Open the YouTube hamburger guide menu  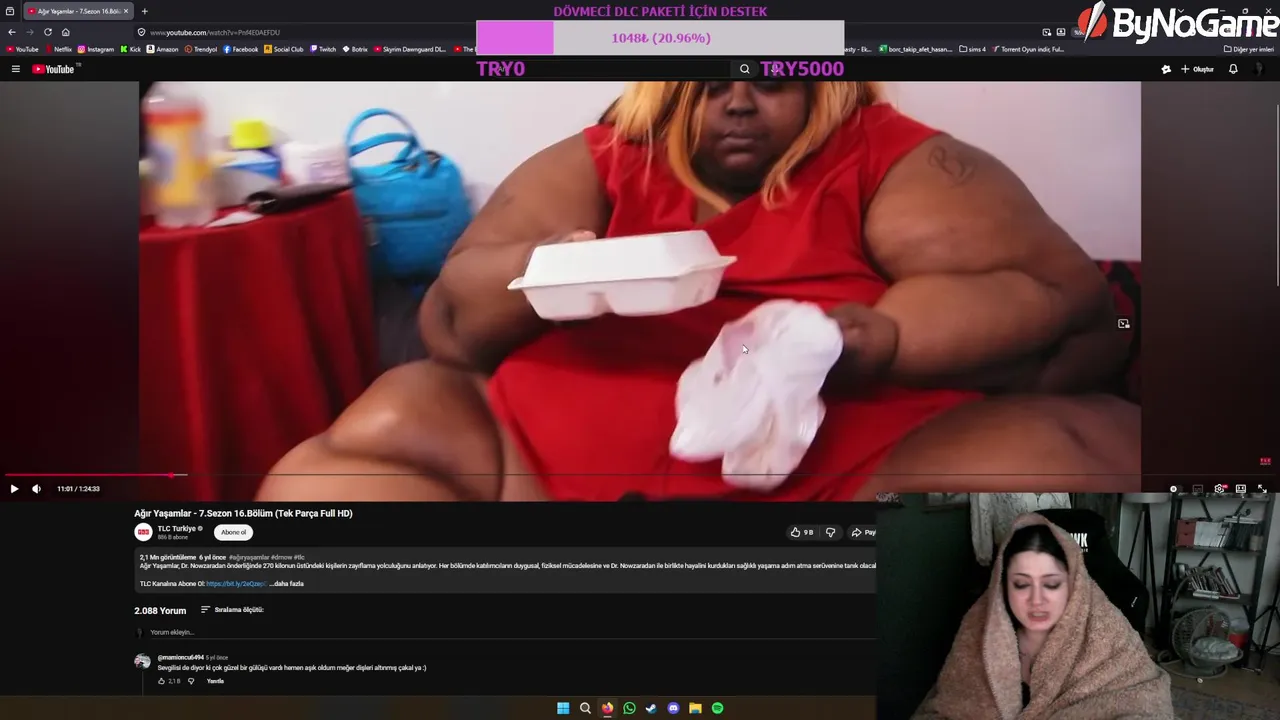point(15,69)
